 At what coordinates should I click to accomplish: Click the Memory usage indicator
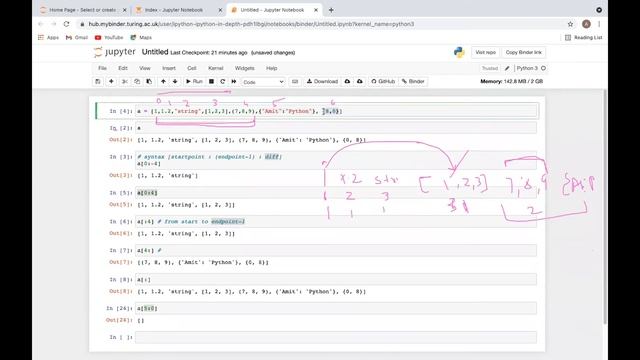point(512,82)
